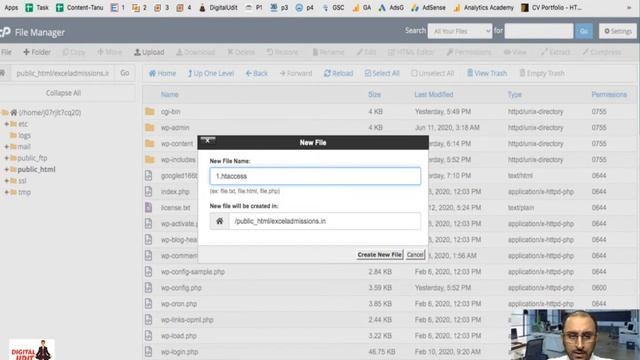
Task: Click the HTML Editor toolbar button
Action: click(x=411, y=52)
